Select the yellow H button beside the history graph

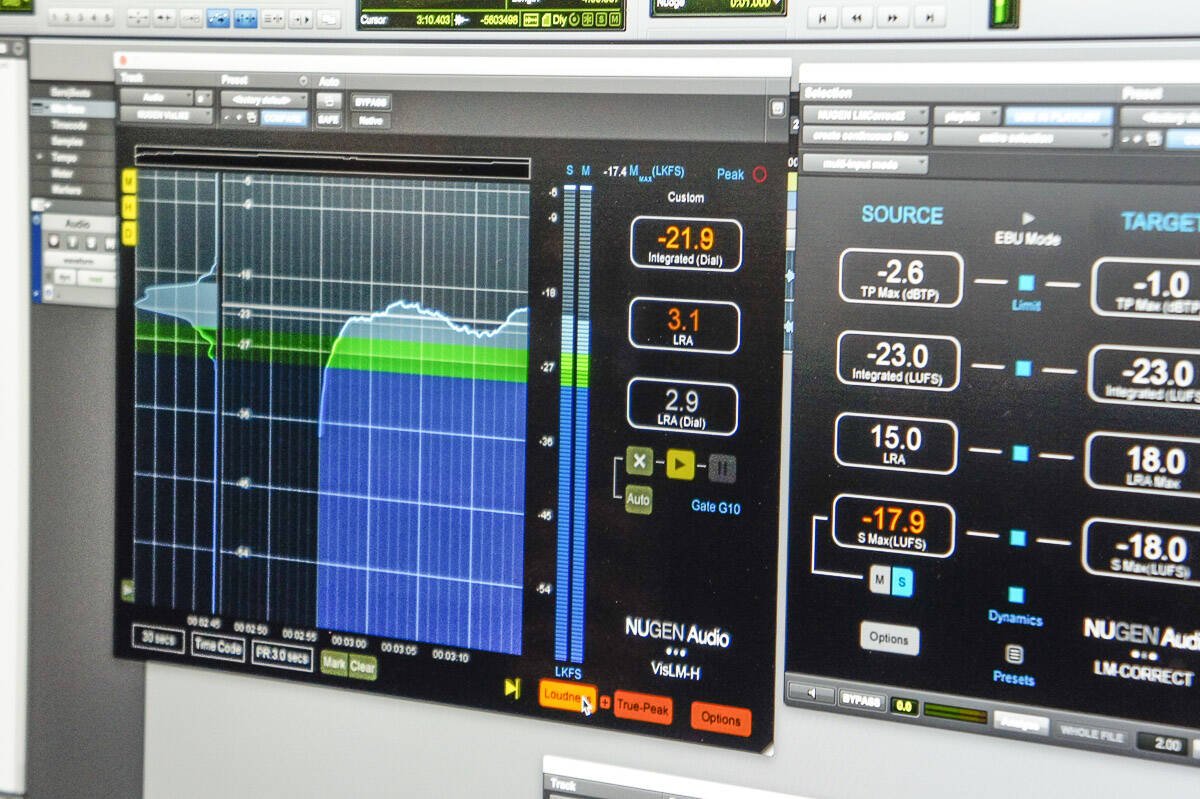pyautogui.click(x=129, y=206)
